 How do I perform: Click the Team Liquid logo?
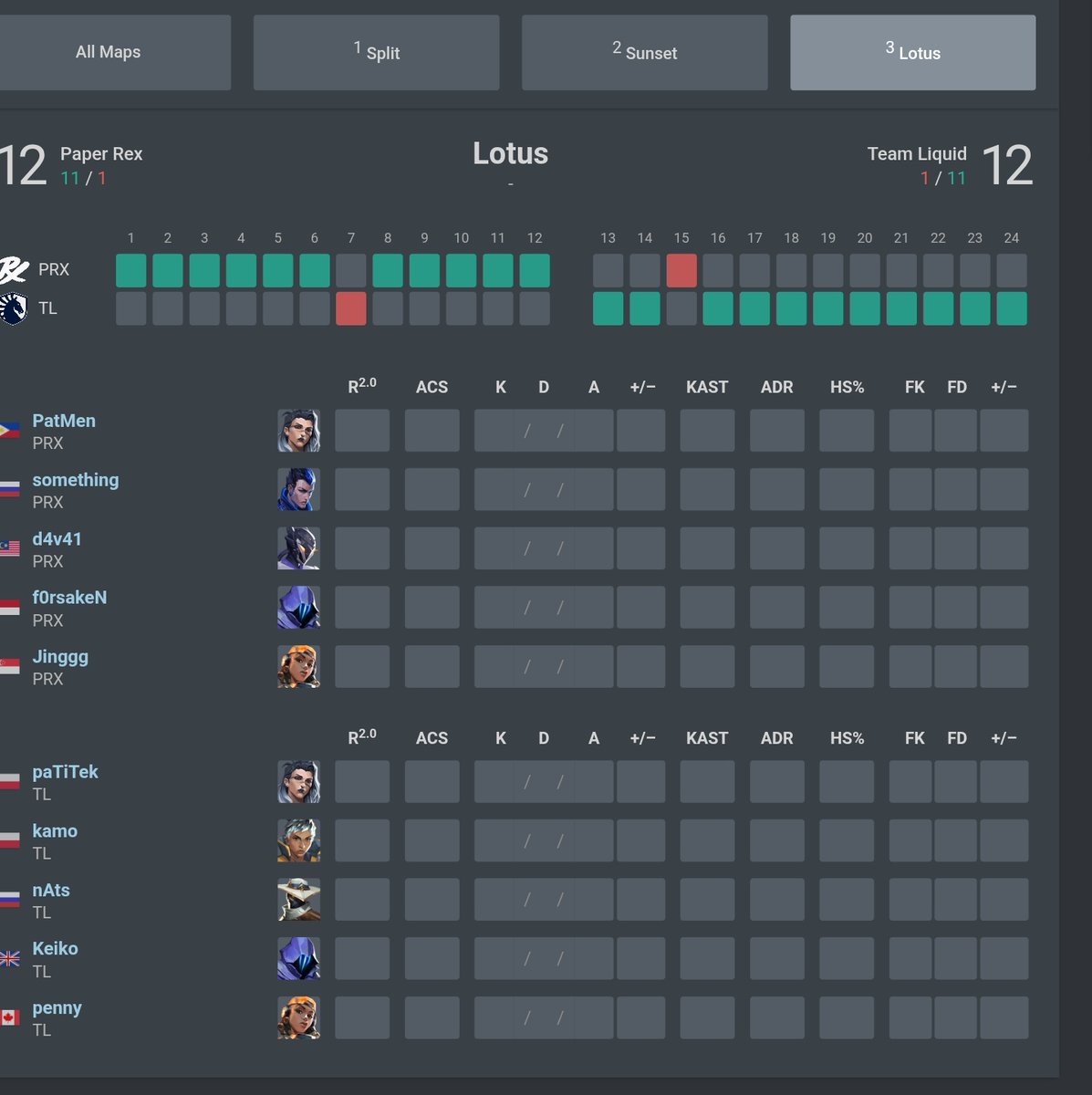click(x=14, y=308)
